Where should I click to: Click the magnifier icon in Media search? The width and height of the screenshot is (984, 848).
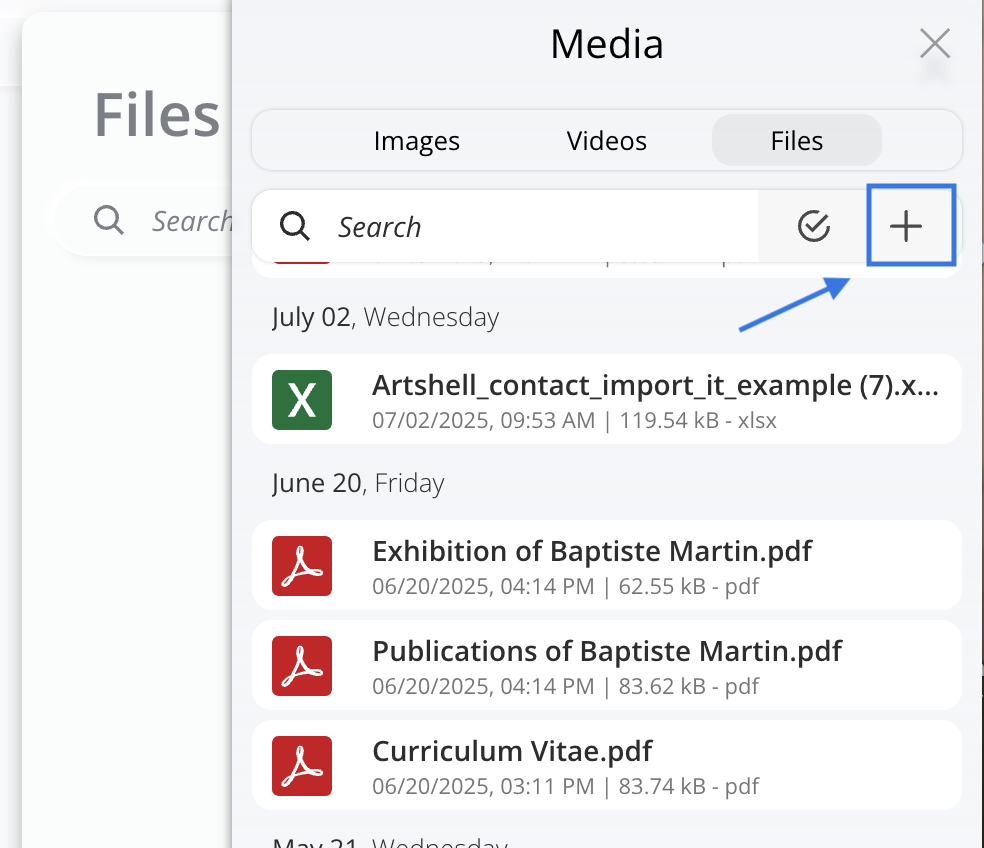(x=295, y=227)
